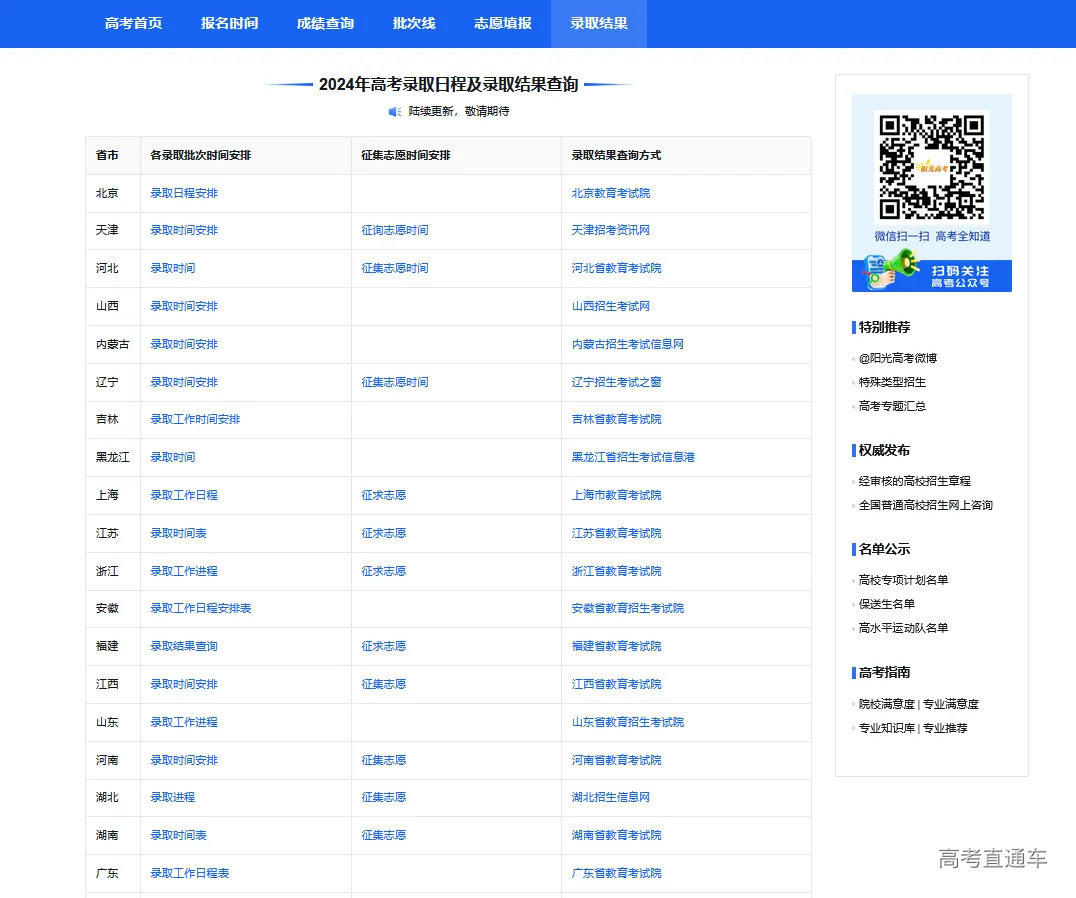
Task: Open the 批次线 navigation tab
Action: 414,23
